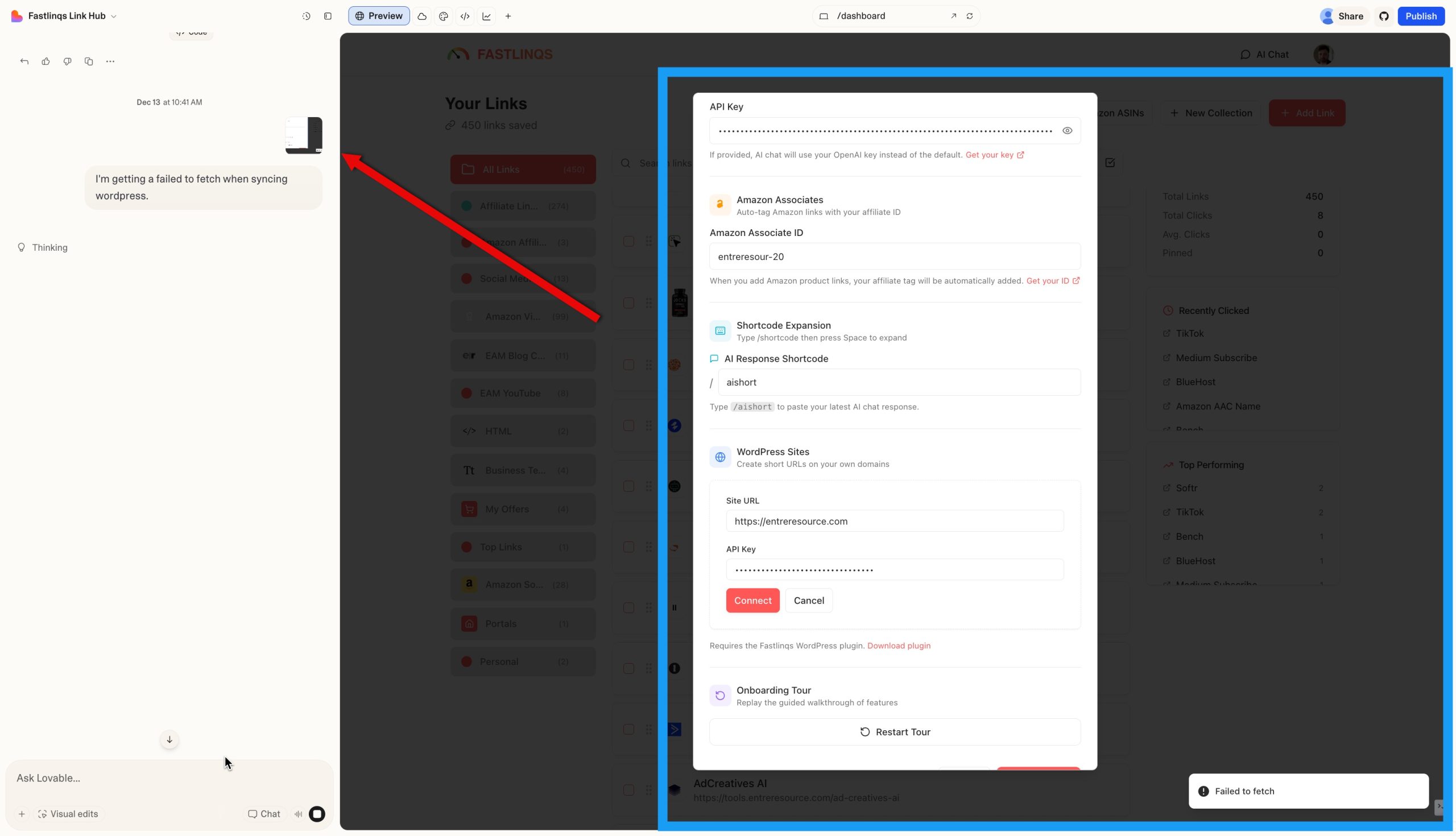Refresh the preview page

(x=970, y=16)
